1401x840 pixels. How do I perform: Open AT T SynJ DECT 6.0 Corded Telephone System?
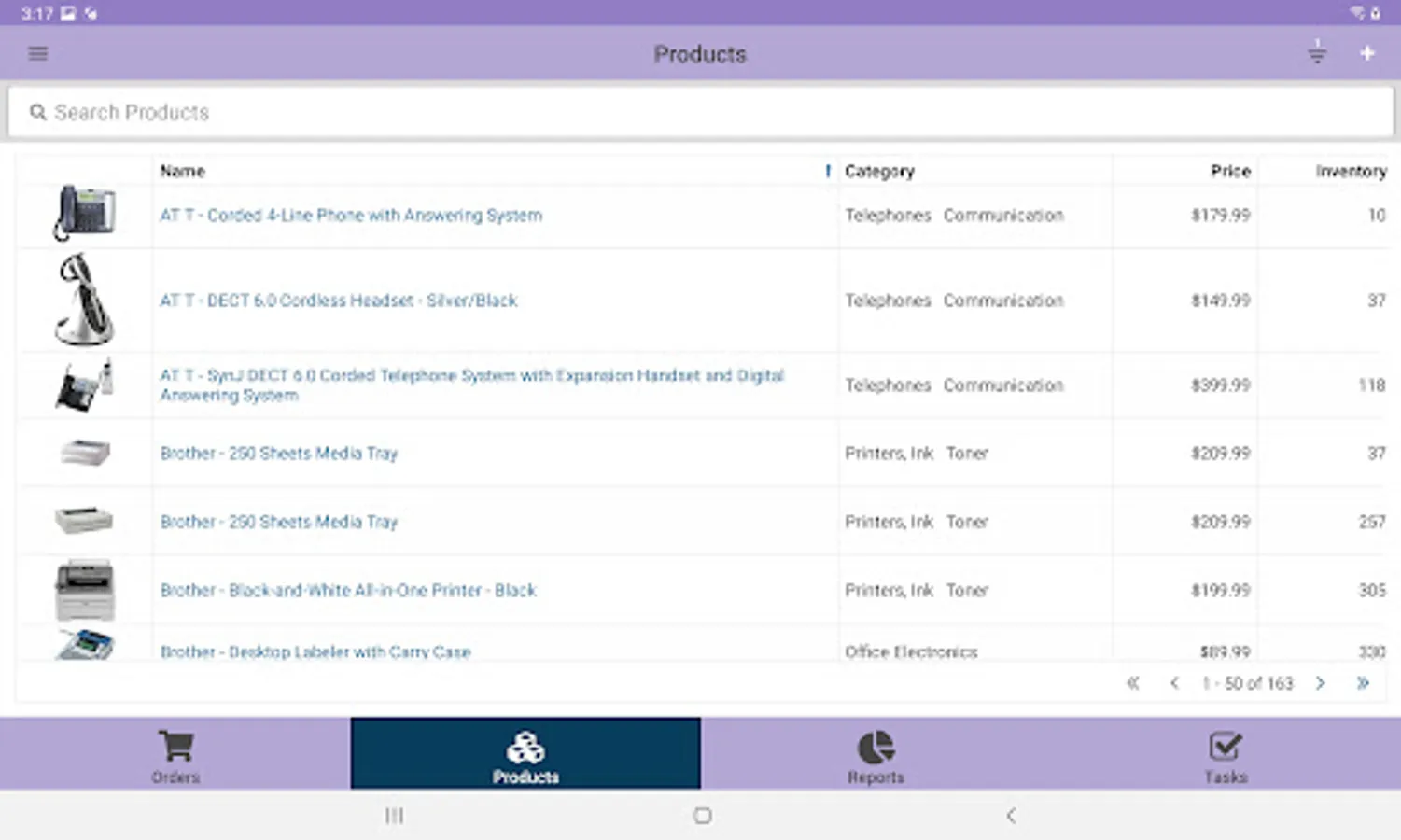point(471,385)
